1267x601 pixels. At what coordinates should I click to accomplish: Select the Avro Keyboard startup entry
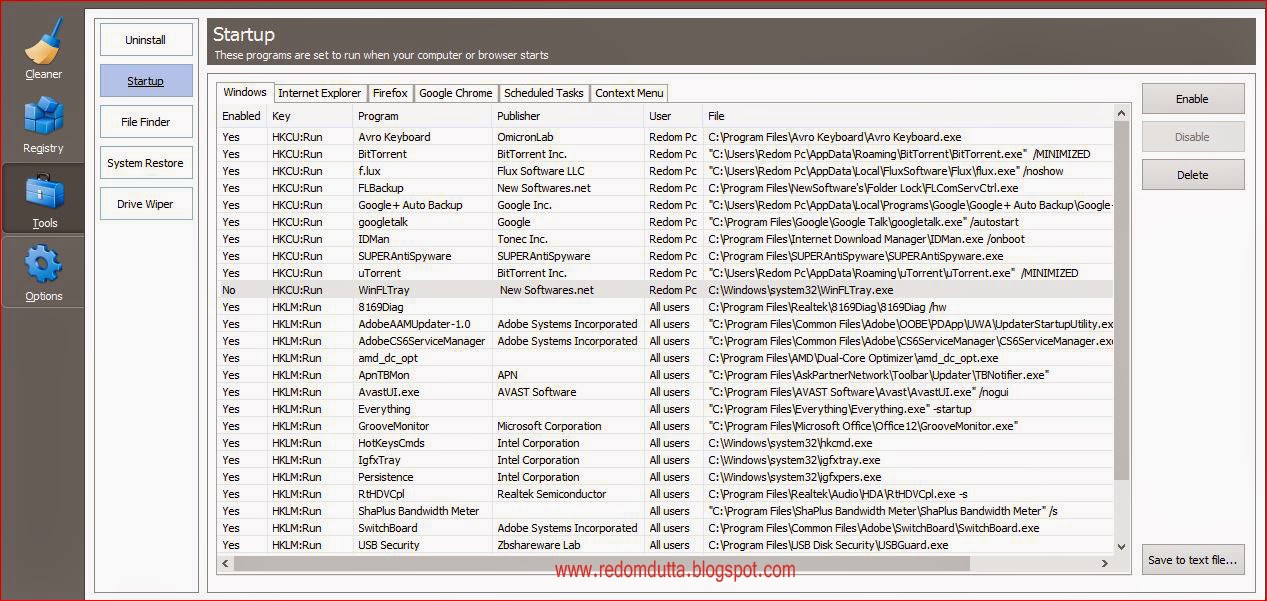click(x=666, y=137)
